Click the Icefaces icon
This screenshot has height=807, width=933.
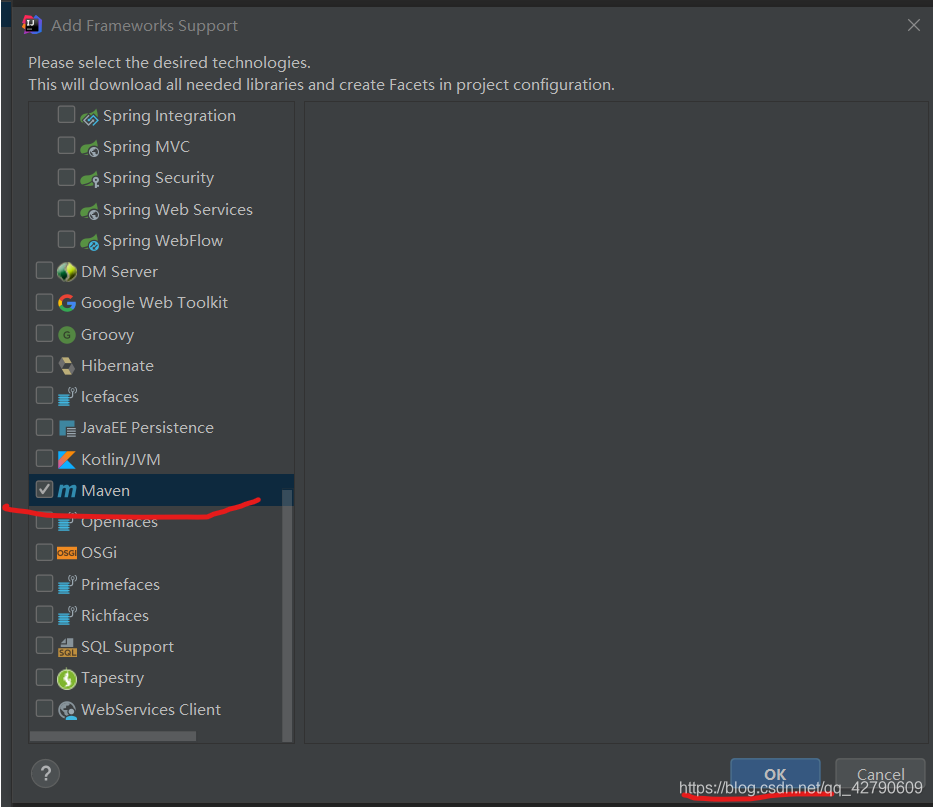[67, 396]
